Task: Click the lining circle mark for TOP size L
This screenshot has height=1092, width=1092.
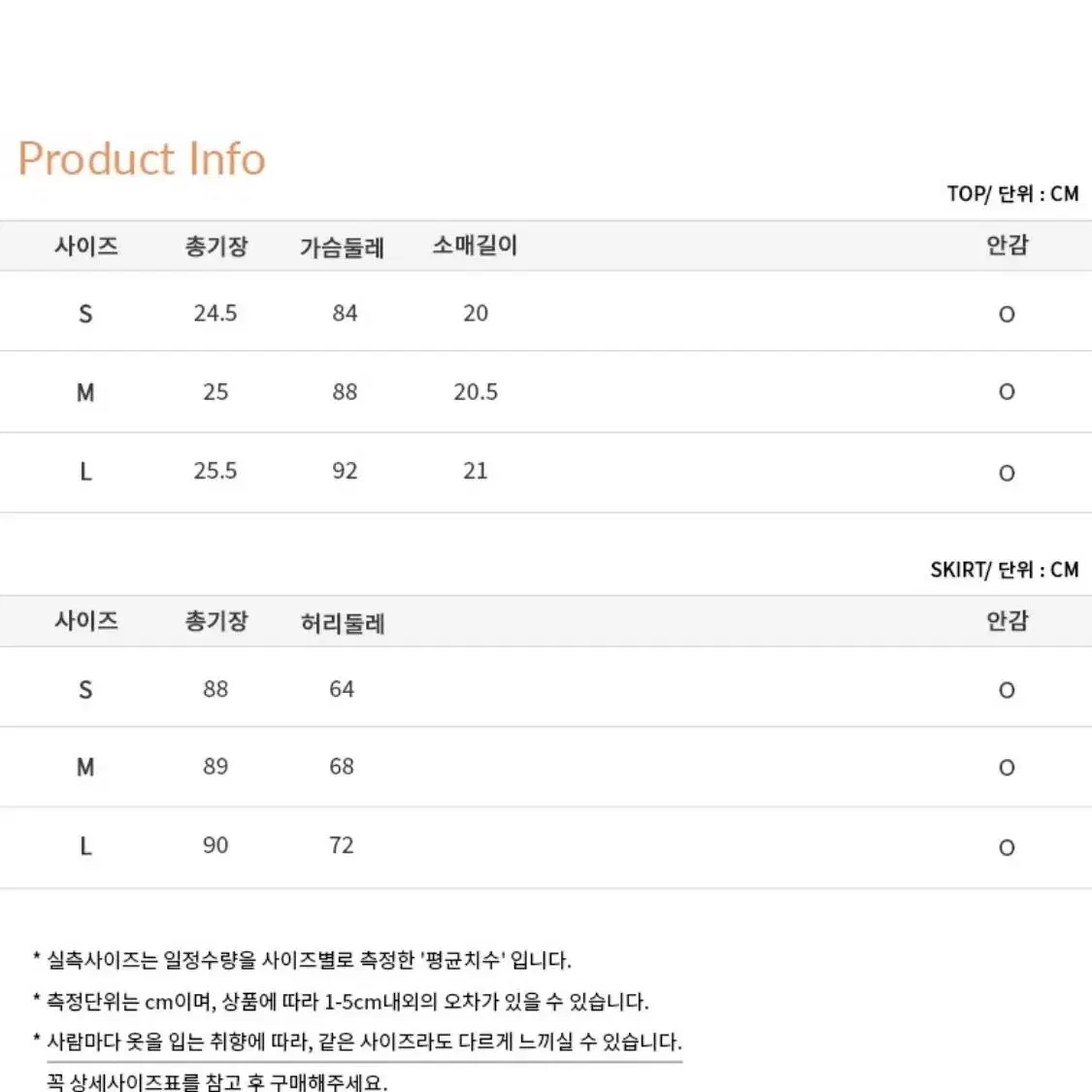Action: pos(1007,473)
